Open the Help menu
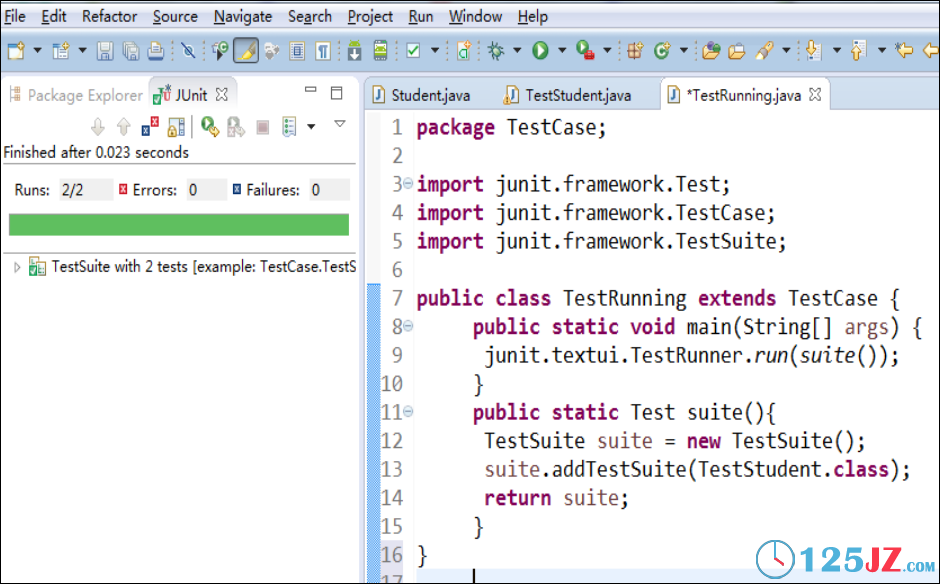 click(x=532, y=16)
